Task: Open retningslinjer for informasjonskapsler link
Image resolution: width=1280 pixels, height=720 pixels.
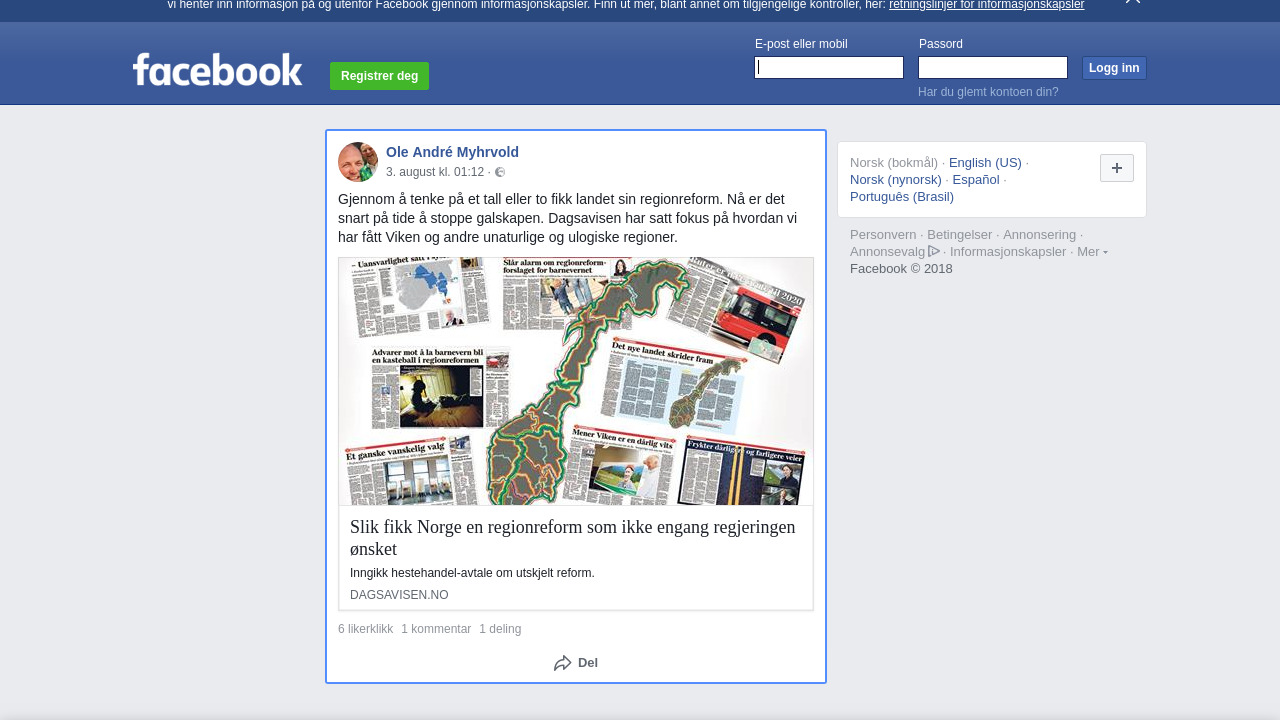Action: 986,5
